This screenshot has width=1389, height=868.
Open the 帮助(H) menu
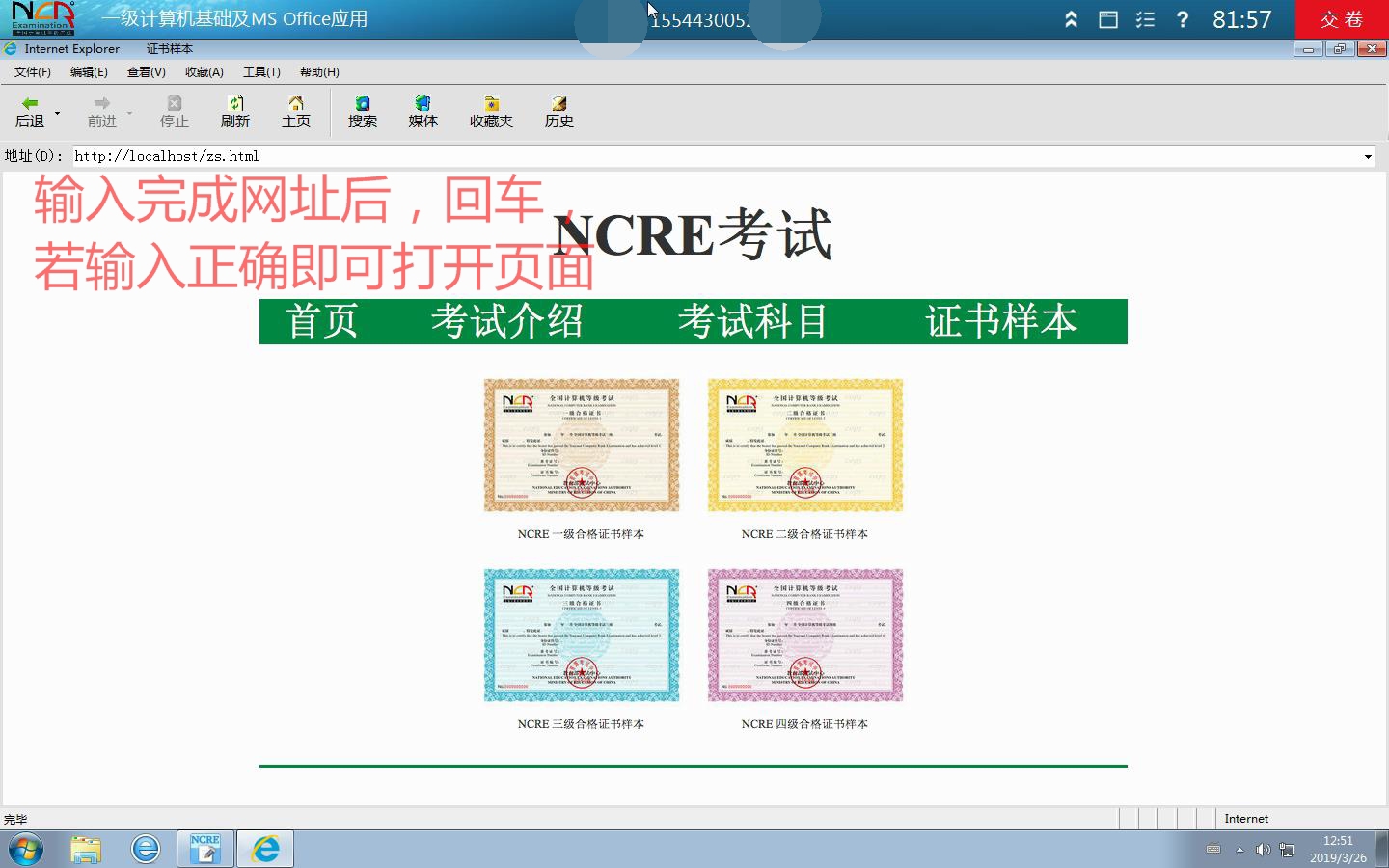319,72
